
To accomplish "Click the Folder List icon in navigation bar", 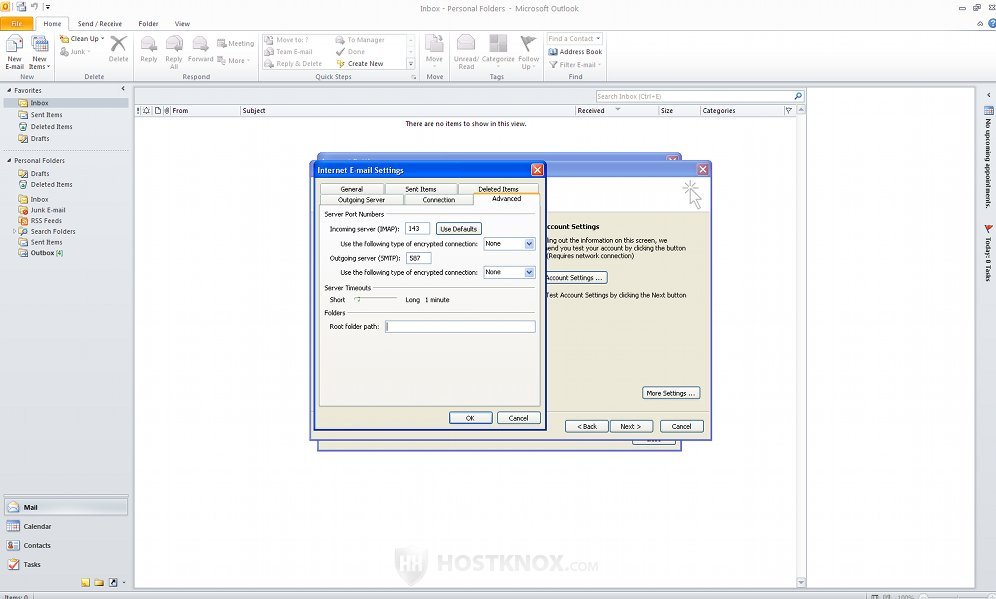I will tap(99, 582).
